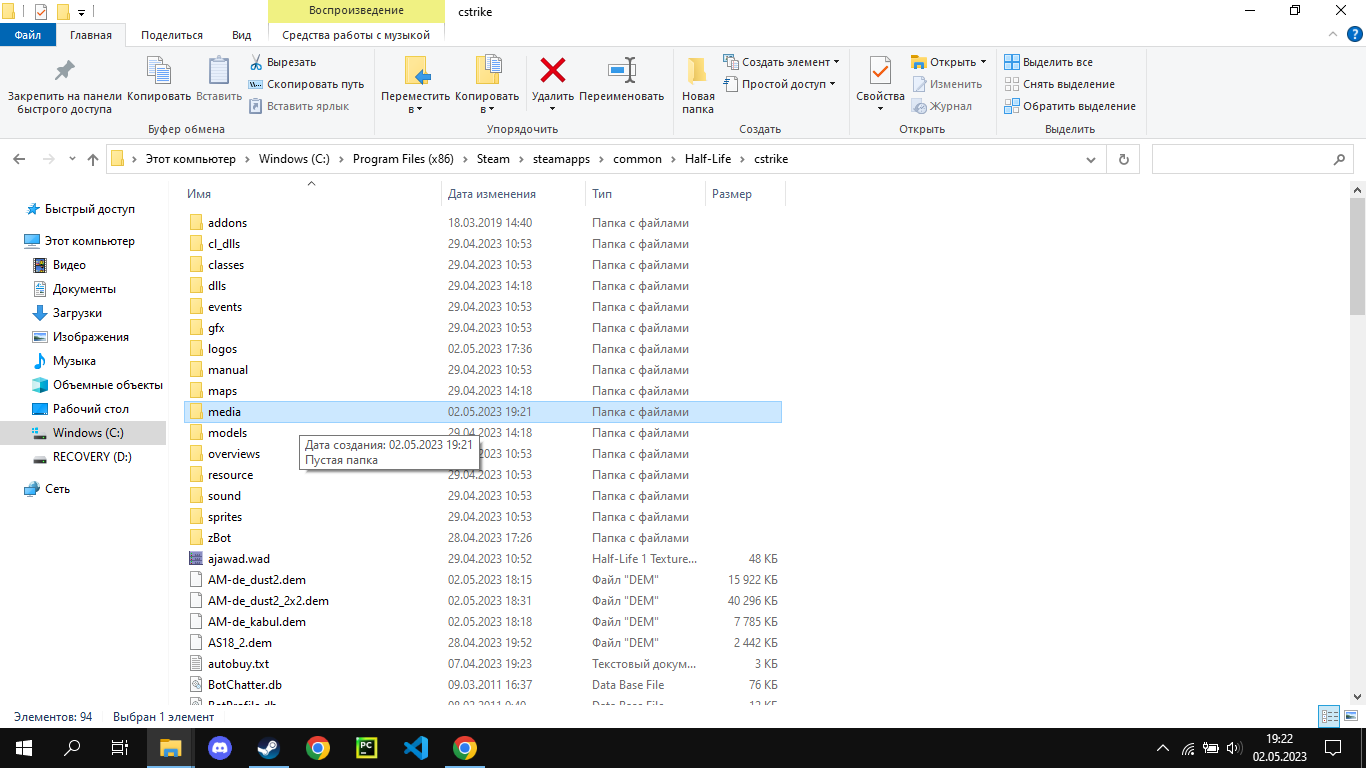Select Быстрый доступ in sidebar

point(90,209)
